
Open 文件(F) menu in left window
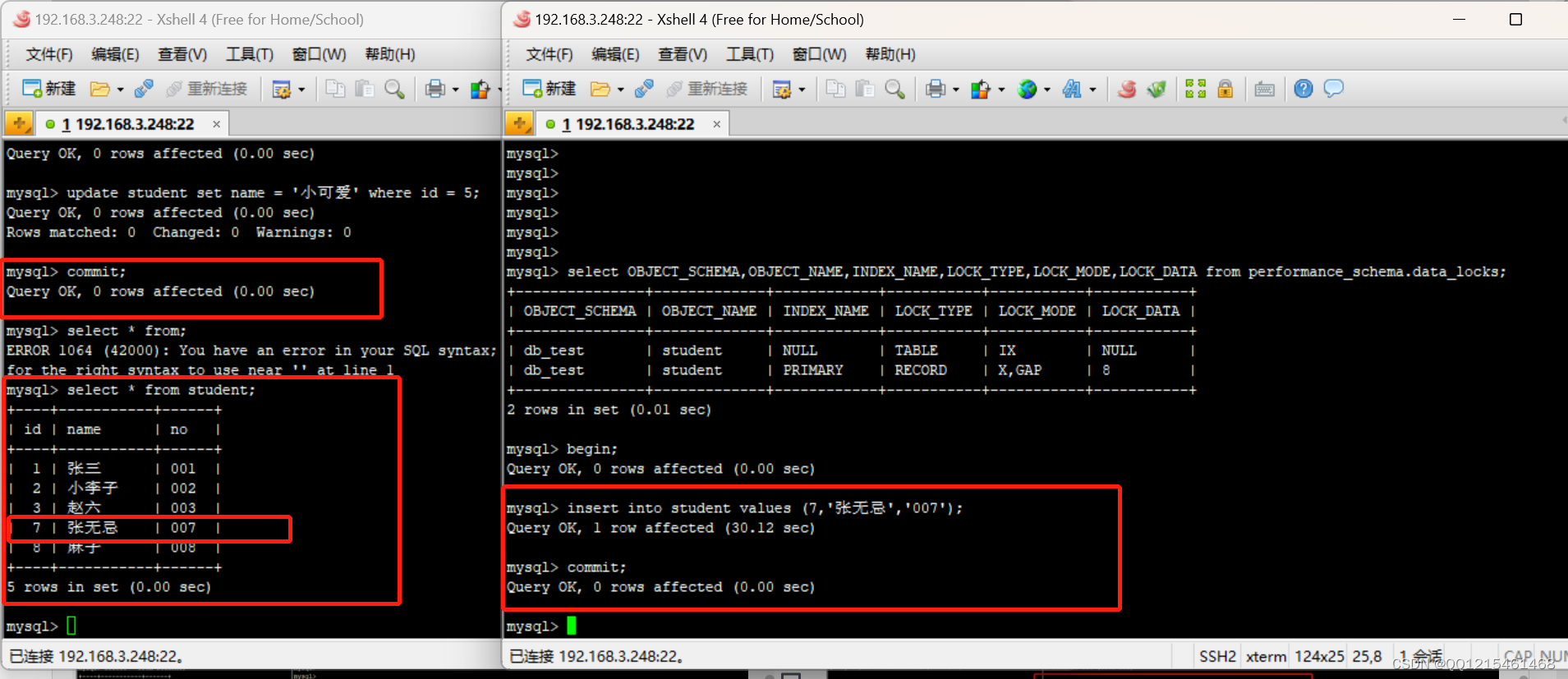coord(49,54)
